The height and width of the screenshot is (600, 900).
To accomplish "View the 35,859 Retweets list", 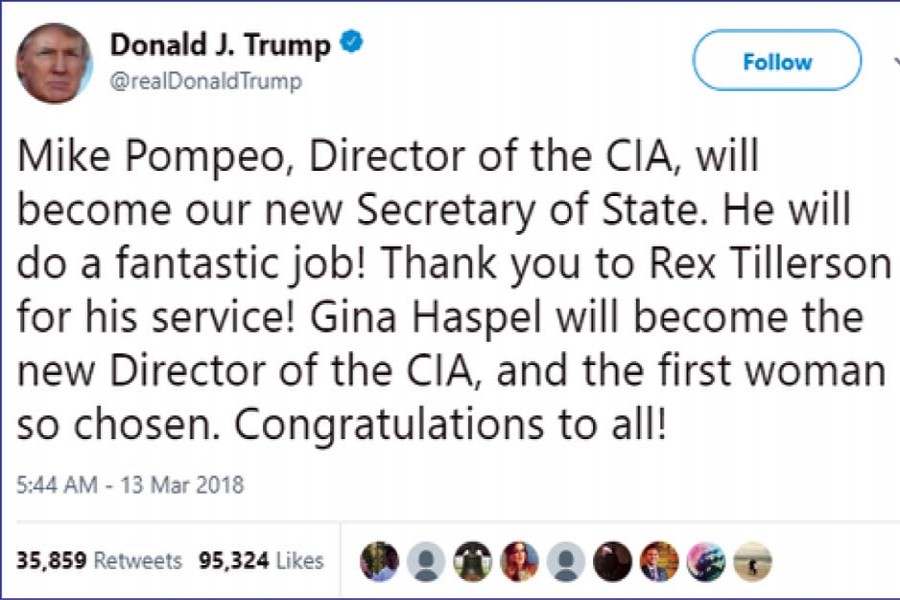I will [x=99, y=561].
